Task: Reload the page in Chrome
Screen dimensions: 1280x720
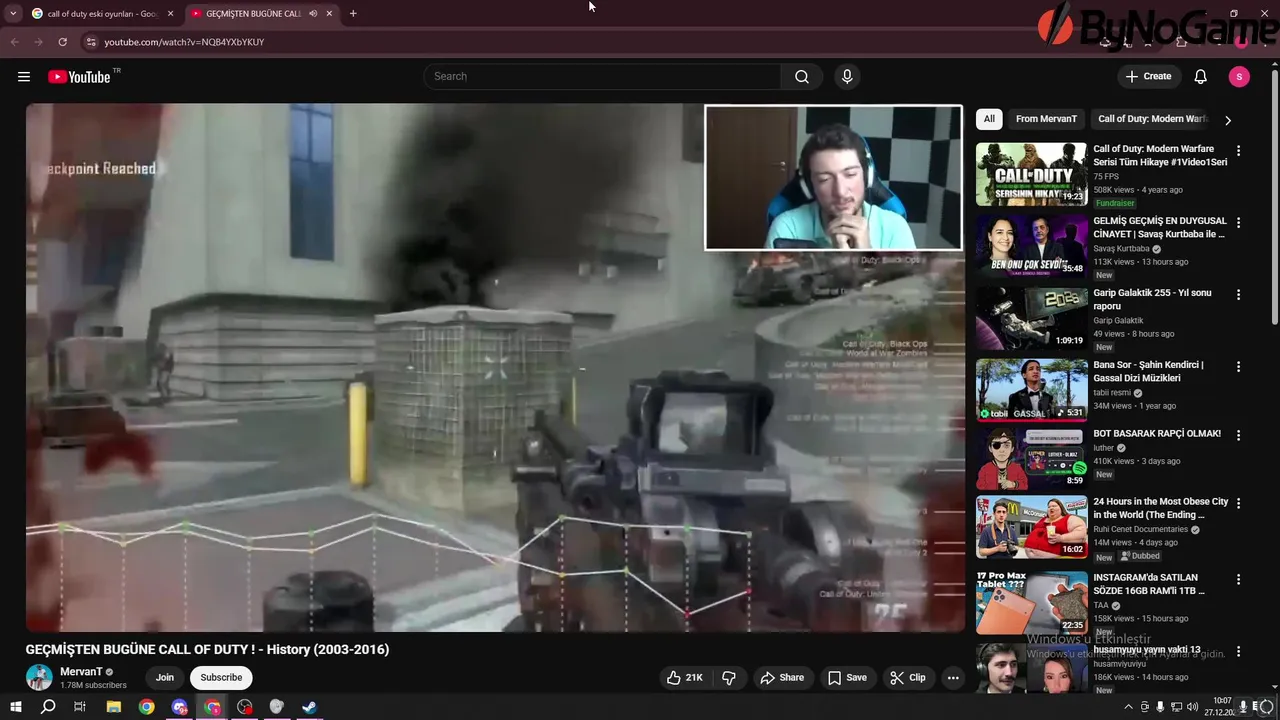Action: 62,42
